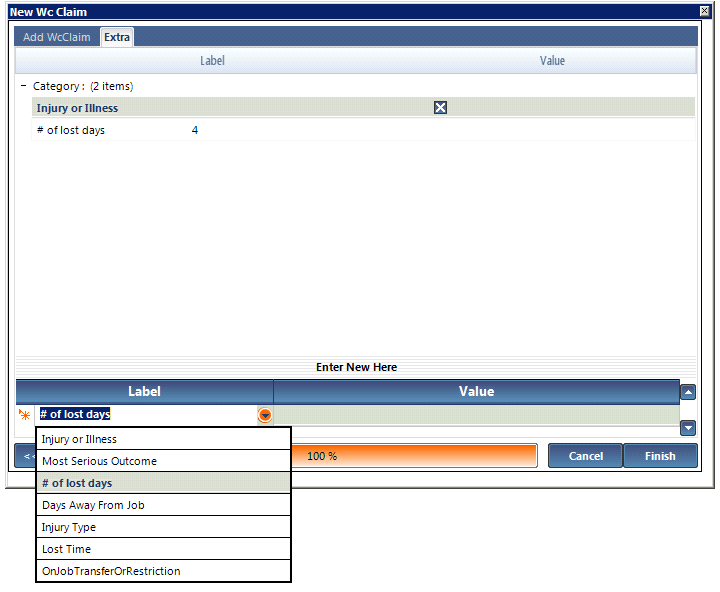Click the Category: (2 items) group label
720x592 pixels.
83,86
